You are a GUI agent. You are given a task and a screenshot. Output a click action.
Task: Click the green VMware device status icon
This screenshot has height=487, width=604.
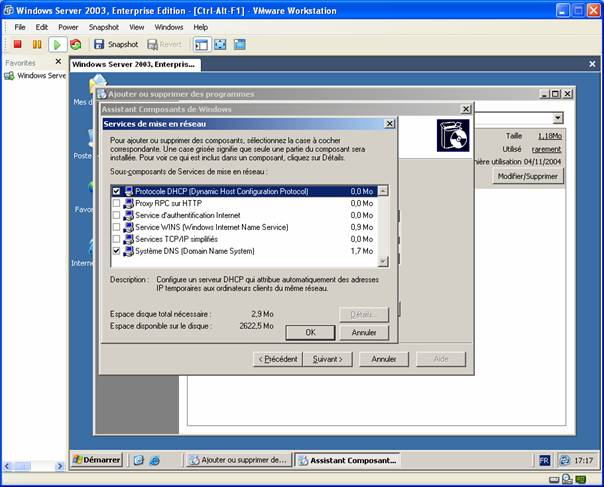pyautogui.click(x=581, y=479)
